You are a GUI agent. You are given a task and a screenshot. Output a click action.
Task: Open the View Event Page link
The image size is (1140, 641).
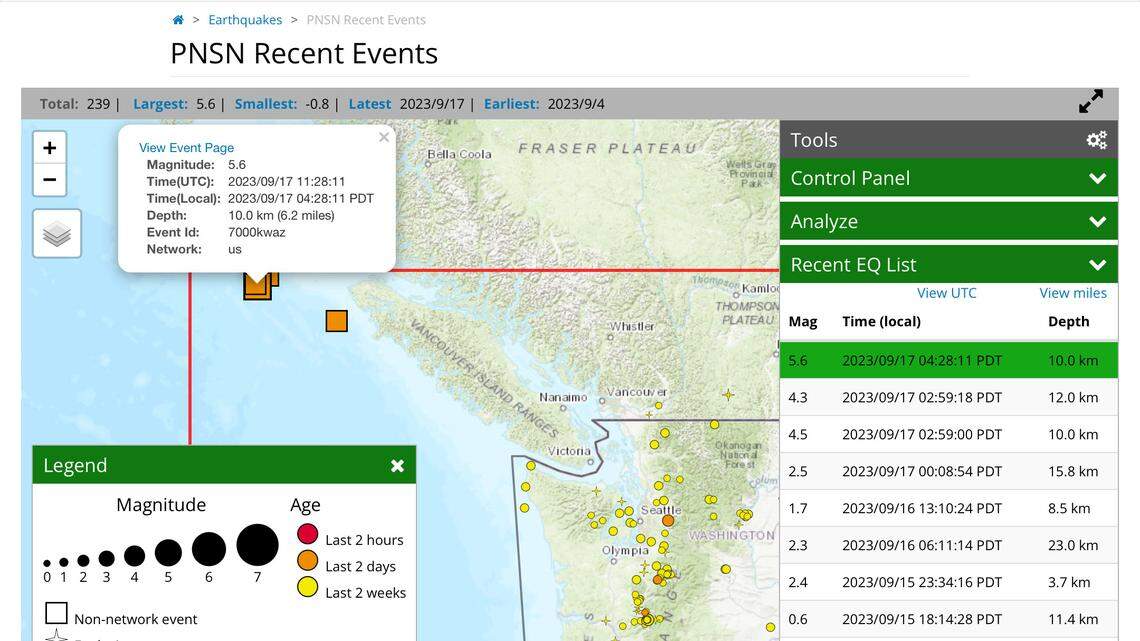click(x=185, y=147)
